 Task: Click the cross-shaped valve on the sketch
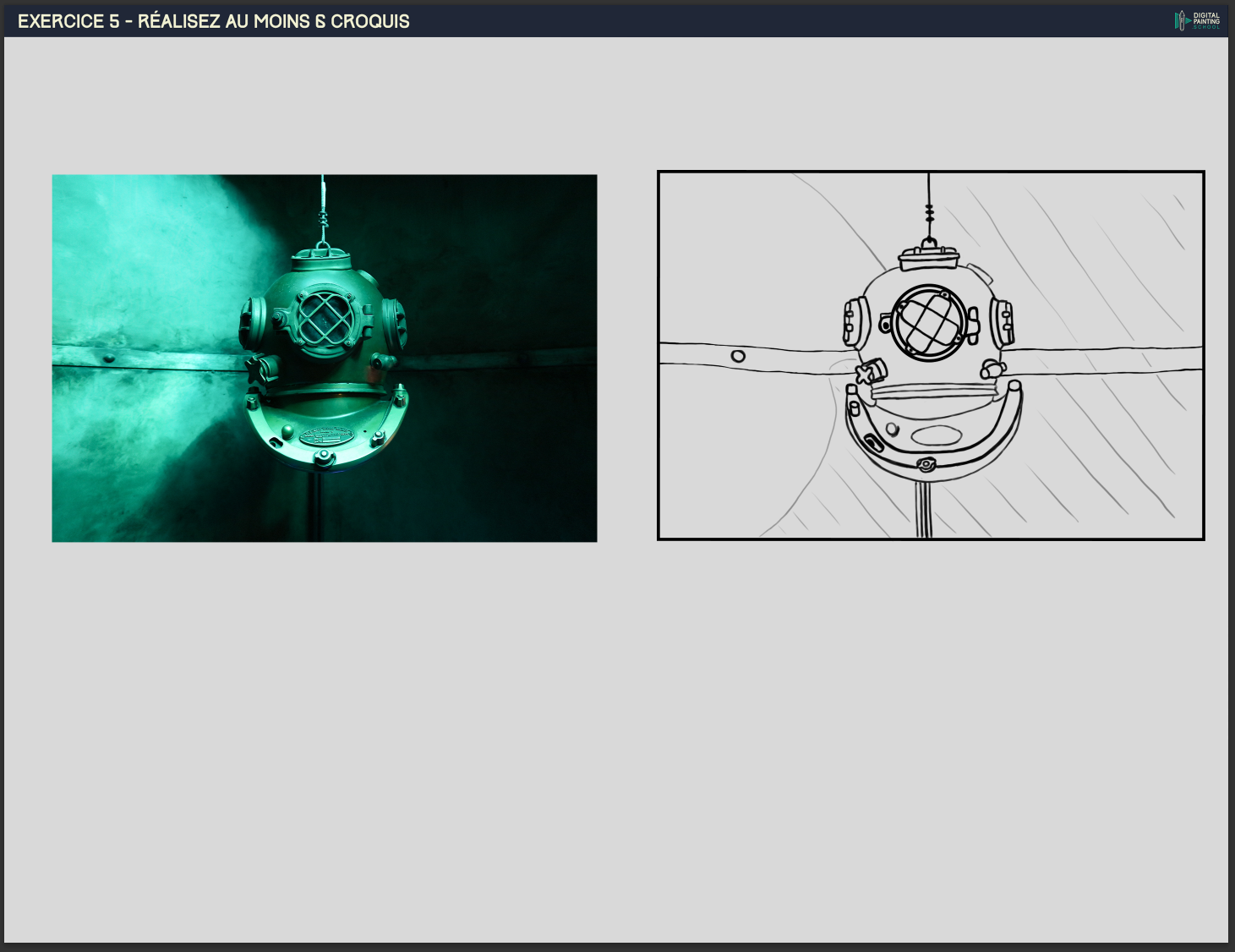[x=869, y=372]
